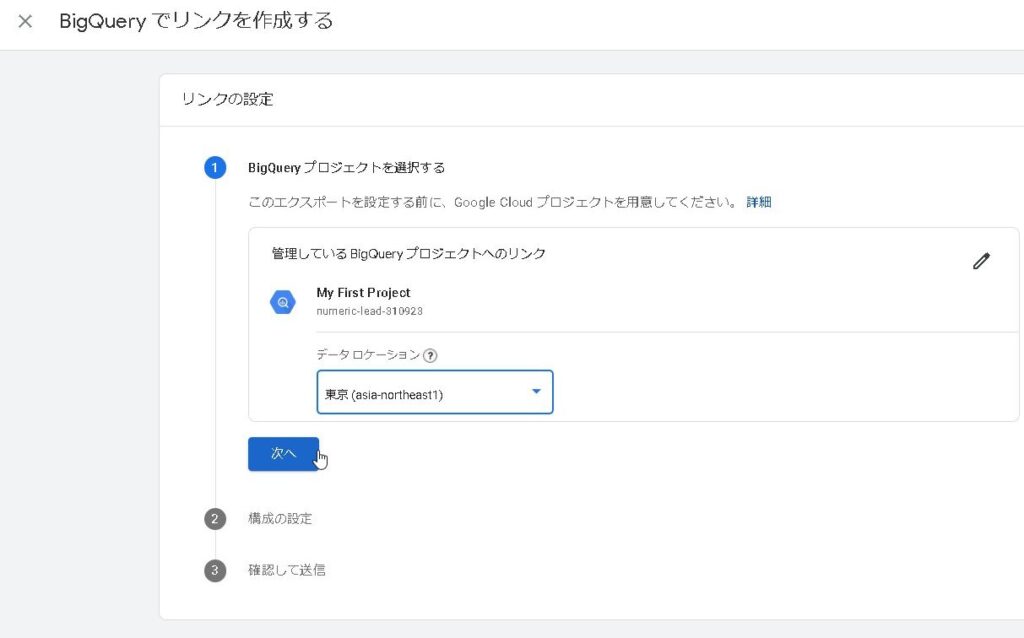
Task: Click the リンクの設定 card header
Action: (228, 99)
